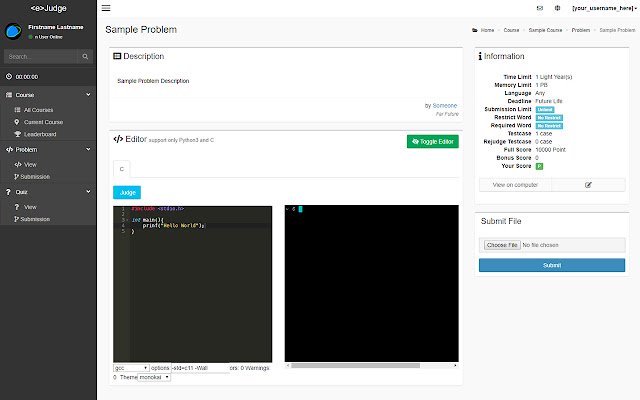Click the e-Judge logo
This screenshot has width=640, height=400.
click(x=48, y=8)
